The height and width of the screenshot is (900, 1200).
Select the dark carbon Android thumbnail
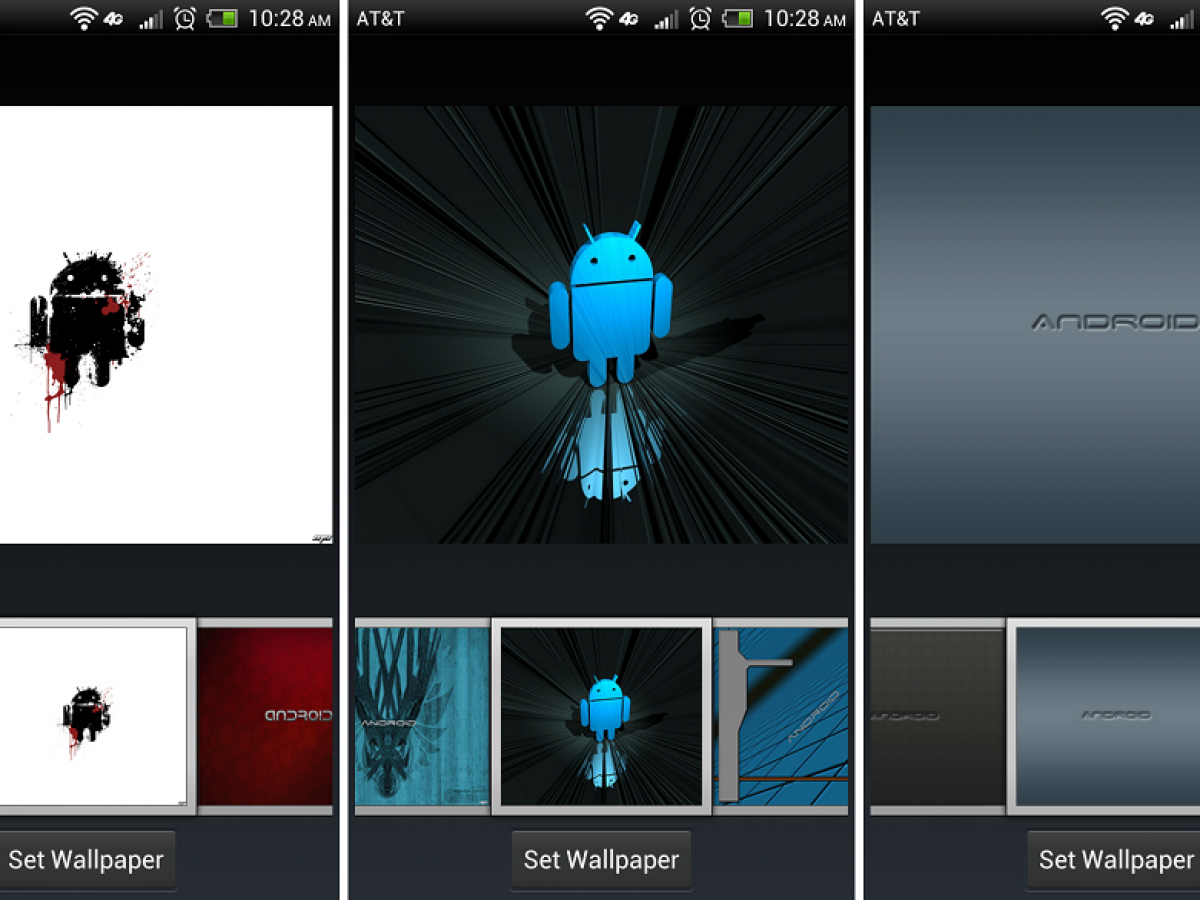pyautogui.click(x=937, y=716)
